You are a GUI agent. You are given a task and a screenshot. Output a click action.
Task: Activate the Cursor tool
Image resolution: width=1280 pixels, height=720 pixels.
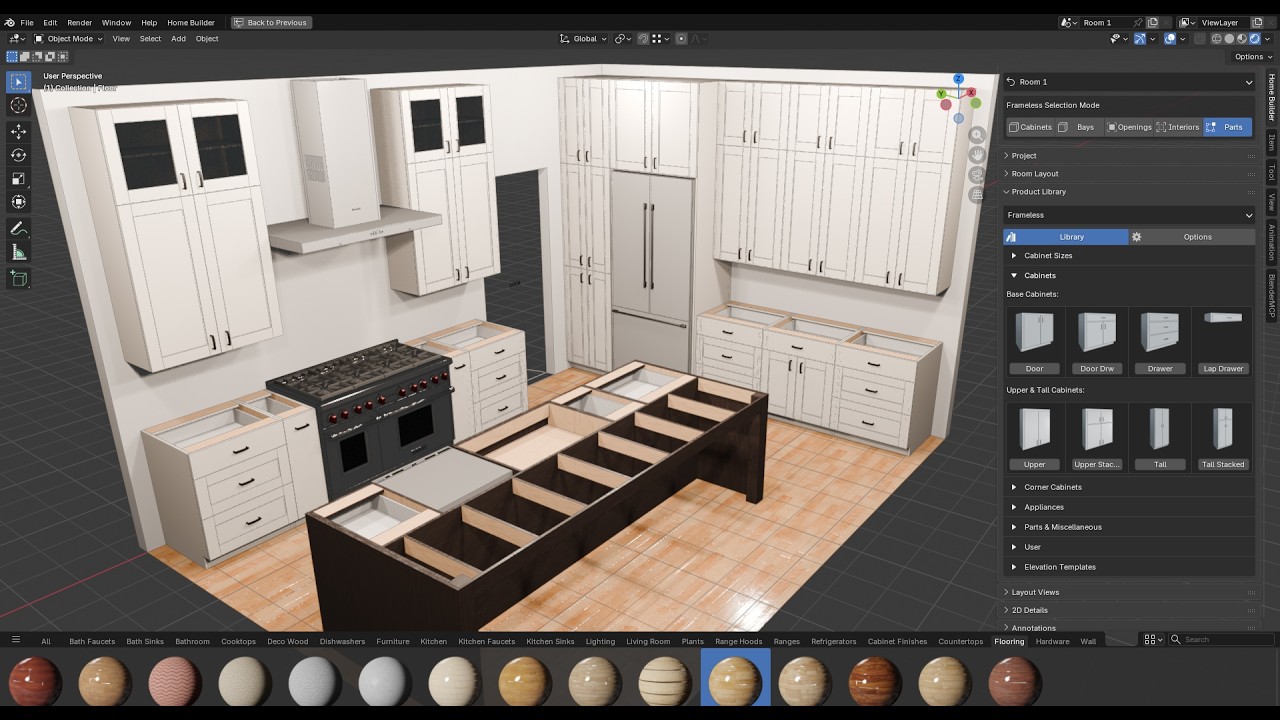pos(18,106)
